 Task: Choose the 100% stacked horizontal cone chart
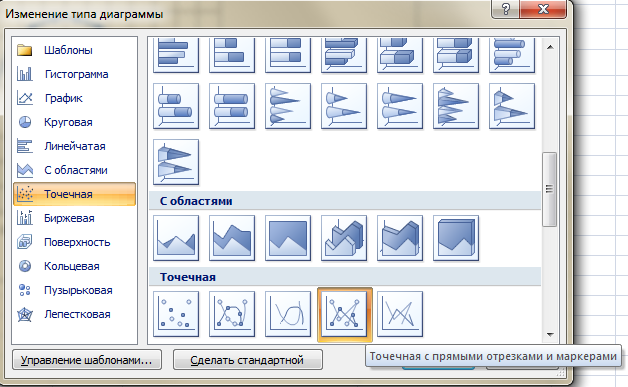click(x=400, y=106)
